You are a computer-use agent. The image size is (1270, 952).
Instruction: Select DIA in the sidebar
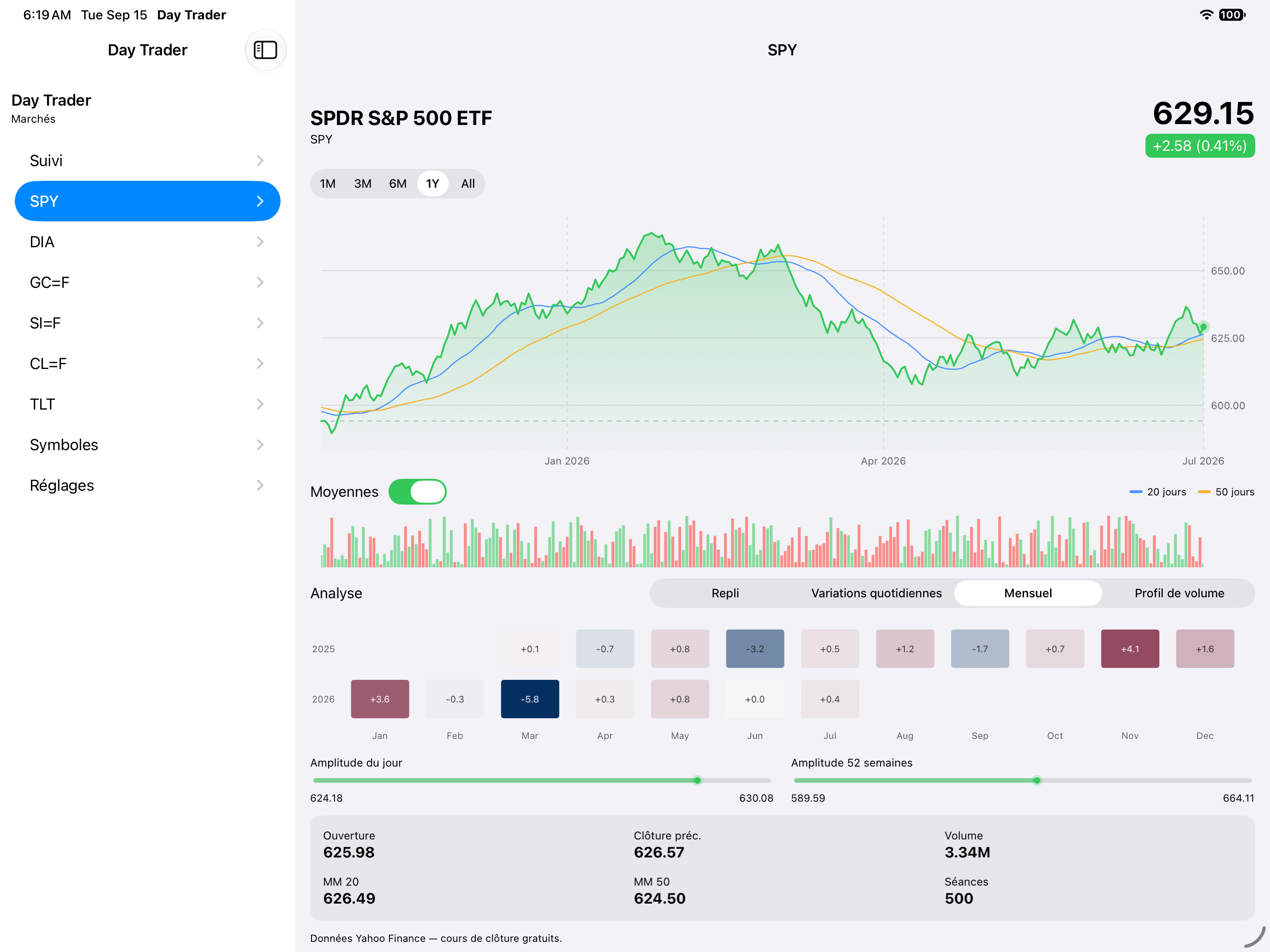click(x=148, y=242)
